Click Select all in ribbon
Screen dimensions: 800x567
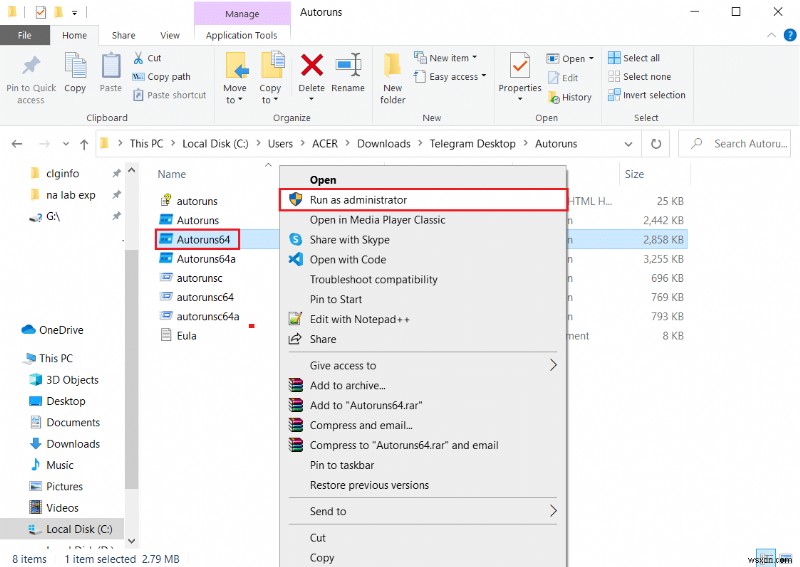(x=634, y=58)
